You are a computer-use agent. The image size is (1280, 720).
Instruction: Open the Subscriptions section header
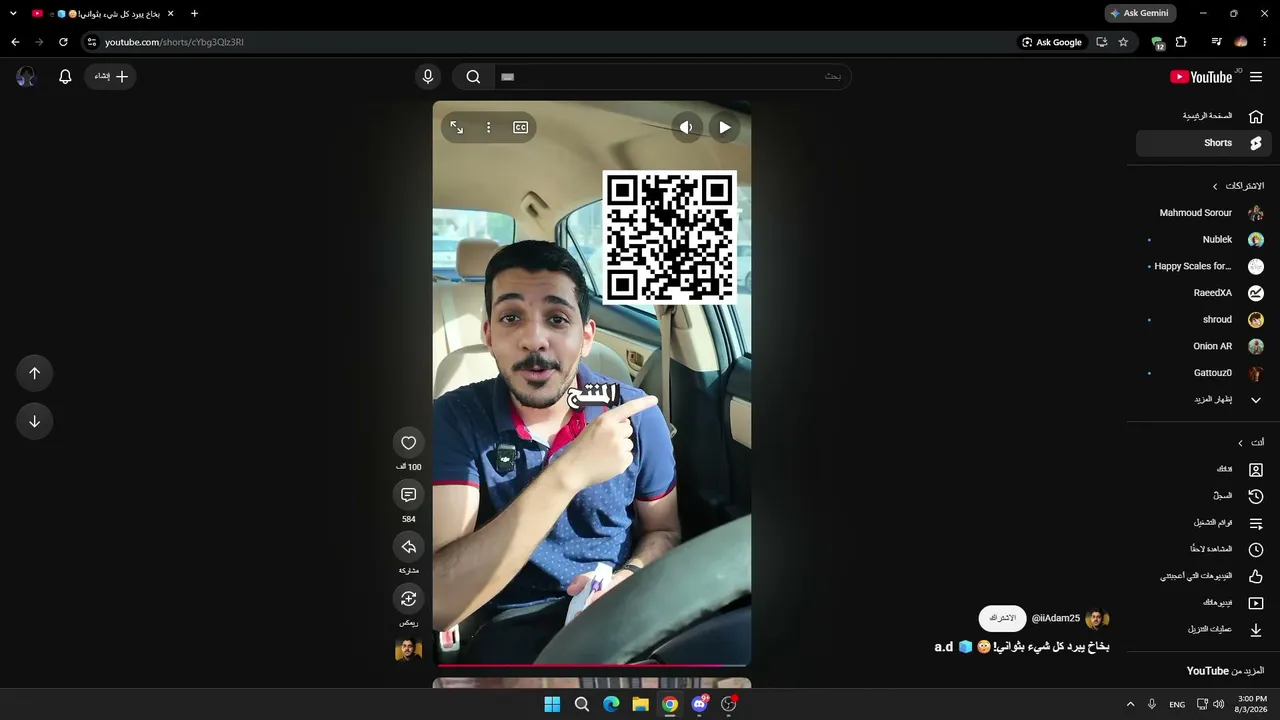1238,186
